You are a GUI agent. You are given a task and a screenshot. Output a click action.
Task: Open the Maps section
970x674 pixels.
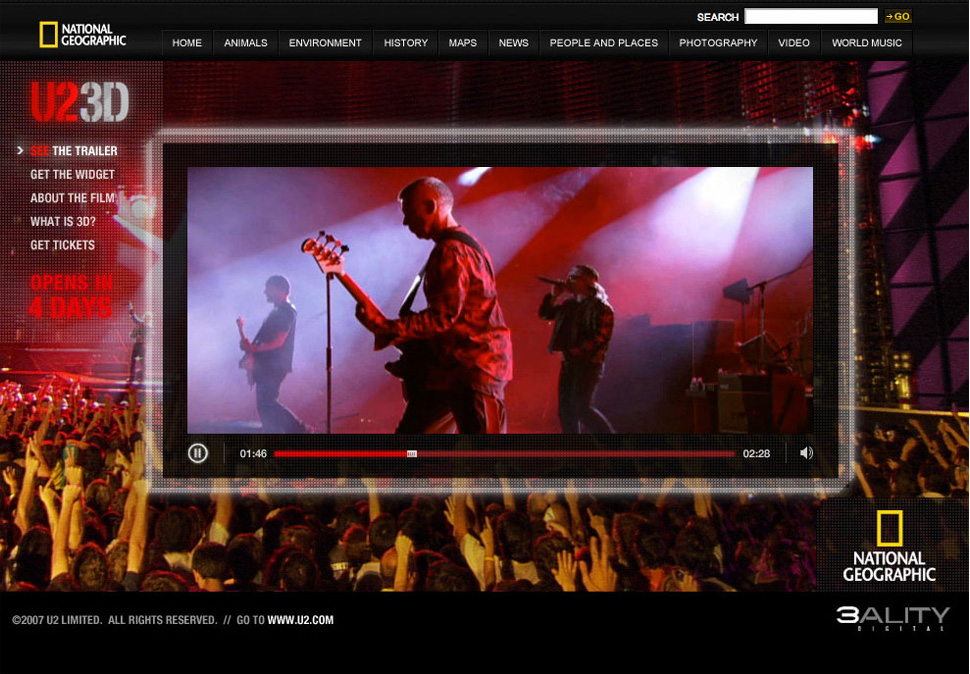click(463, 43)
